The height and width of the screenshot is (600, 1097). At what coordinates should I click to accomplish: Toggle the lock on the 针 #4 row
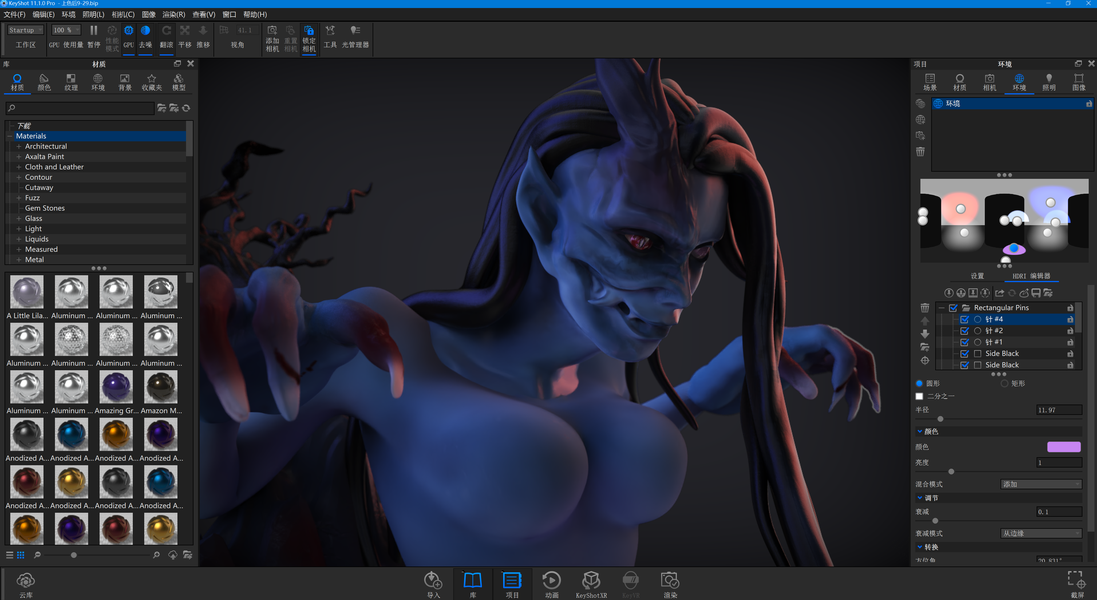pyautogui.click(x=1070, y=320)
